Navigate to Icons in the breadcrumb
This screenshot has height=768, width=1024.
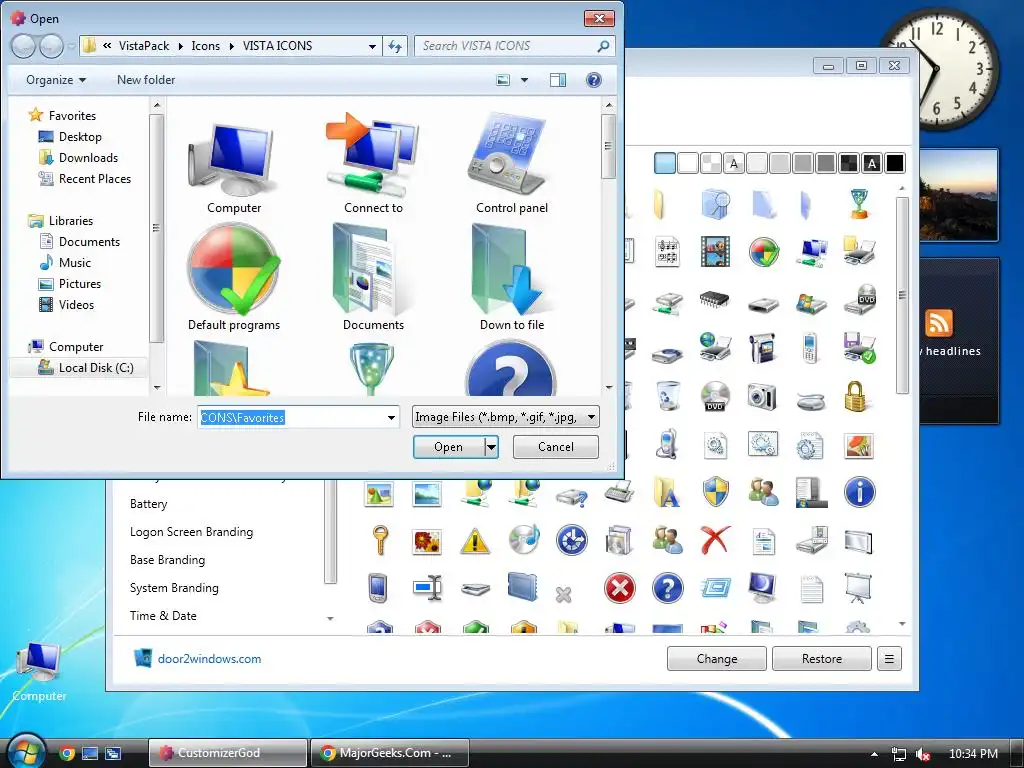click(x=205, y=46)
